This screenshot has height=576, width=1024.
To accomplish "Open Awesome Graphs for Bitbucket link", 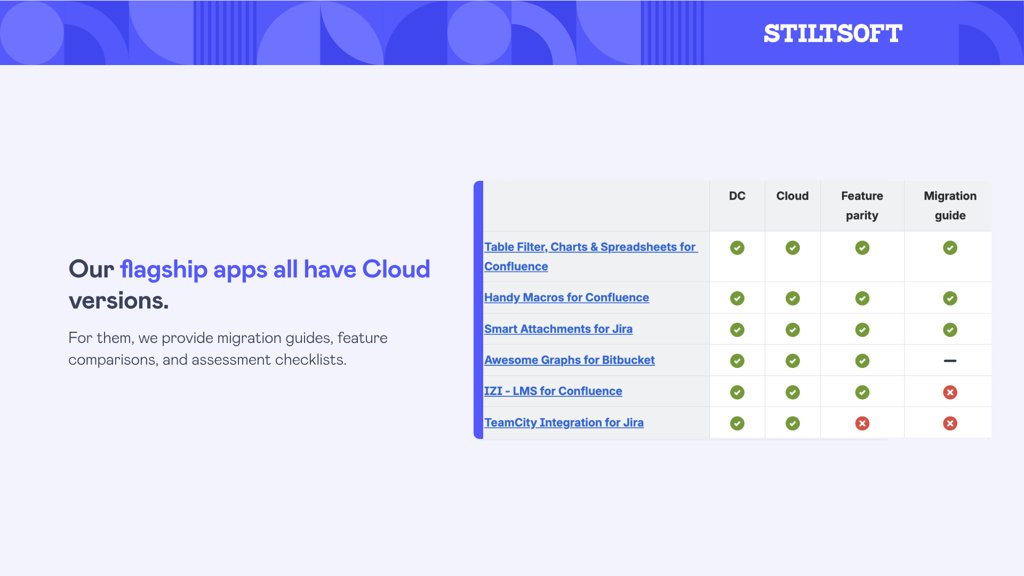I will (x=569, y=360).
